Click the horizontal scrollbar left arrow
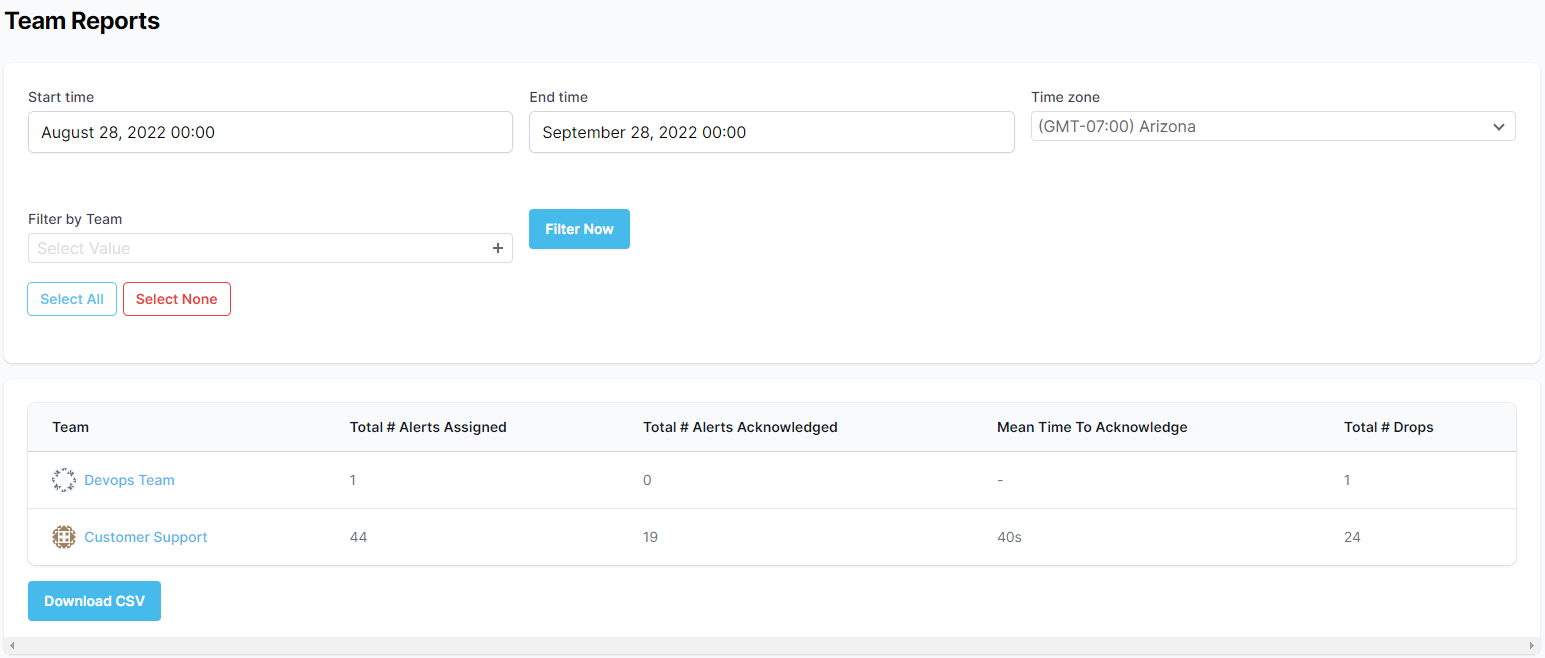This screenshot has height=658, width=1545. (x=10, y=646)
